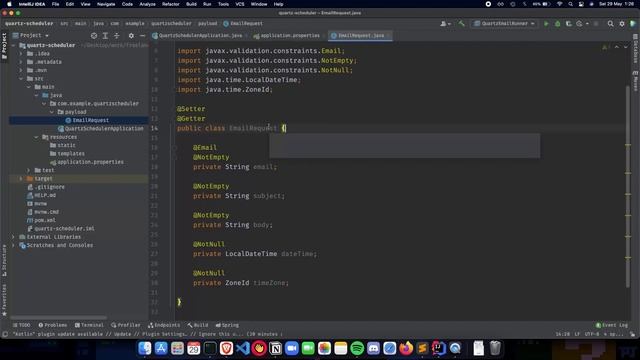Run with coverage icon in toolbar

569,24
